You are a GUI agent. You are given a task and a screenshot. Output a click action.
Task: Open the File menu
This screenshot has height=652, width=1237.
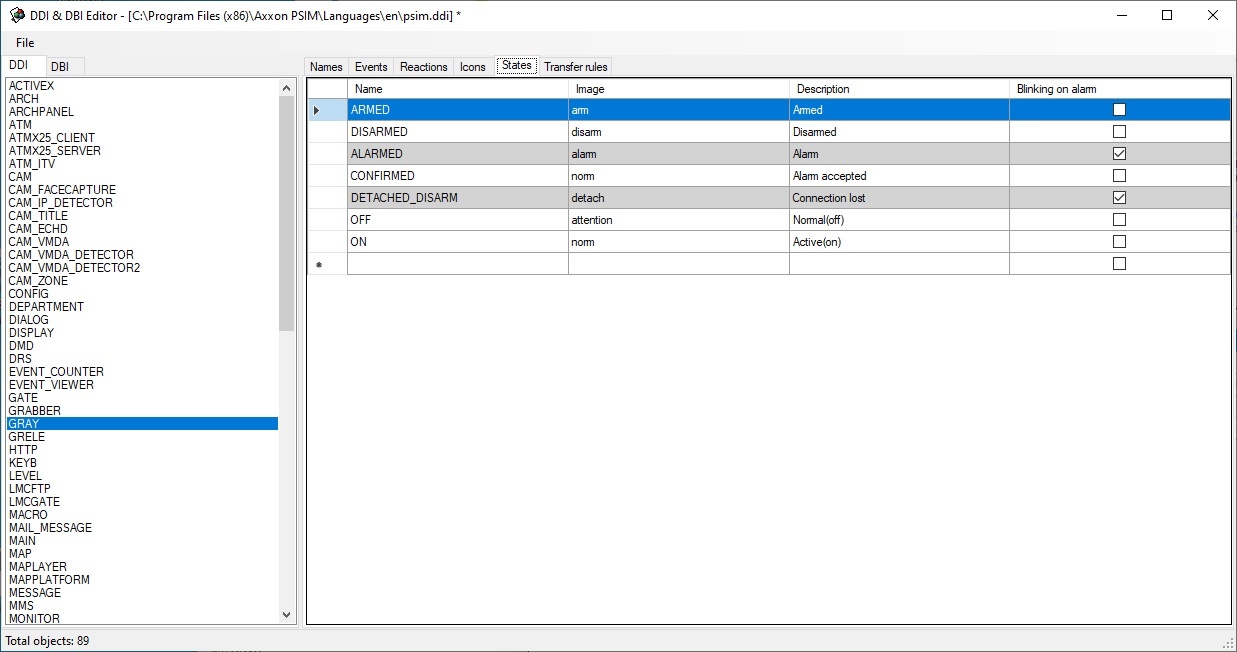point(25,43)
